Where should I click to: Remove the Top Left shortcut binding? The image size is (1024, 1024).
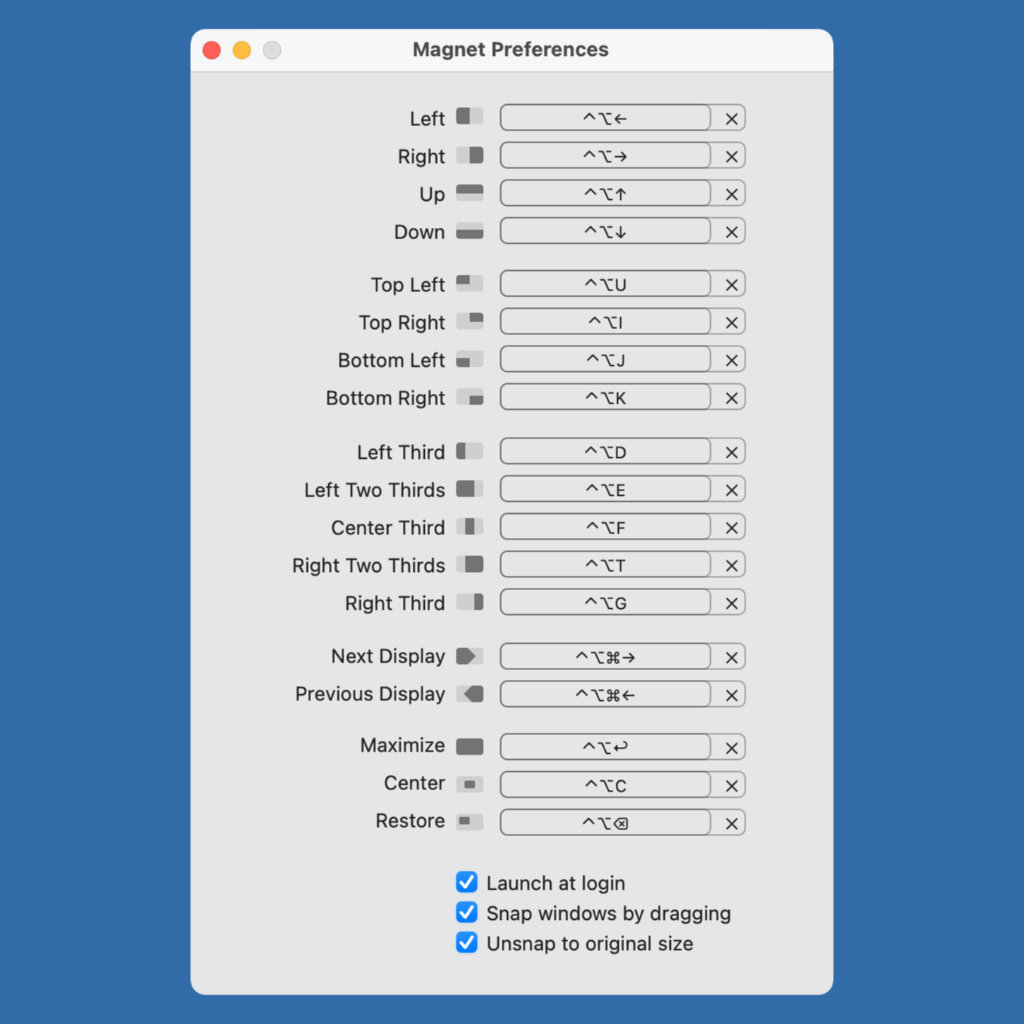731,285
